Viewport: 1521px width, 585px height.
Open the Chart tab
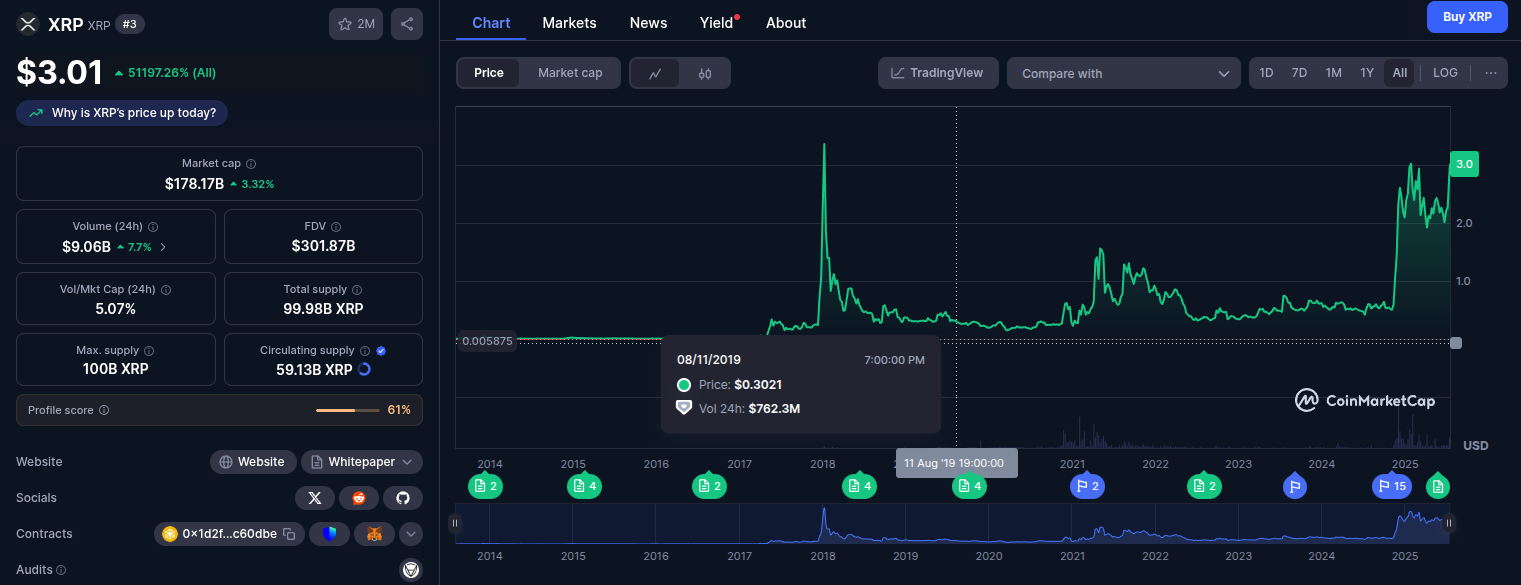(x=491, y=23)
